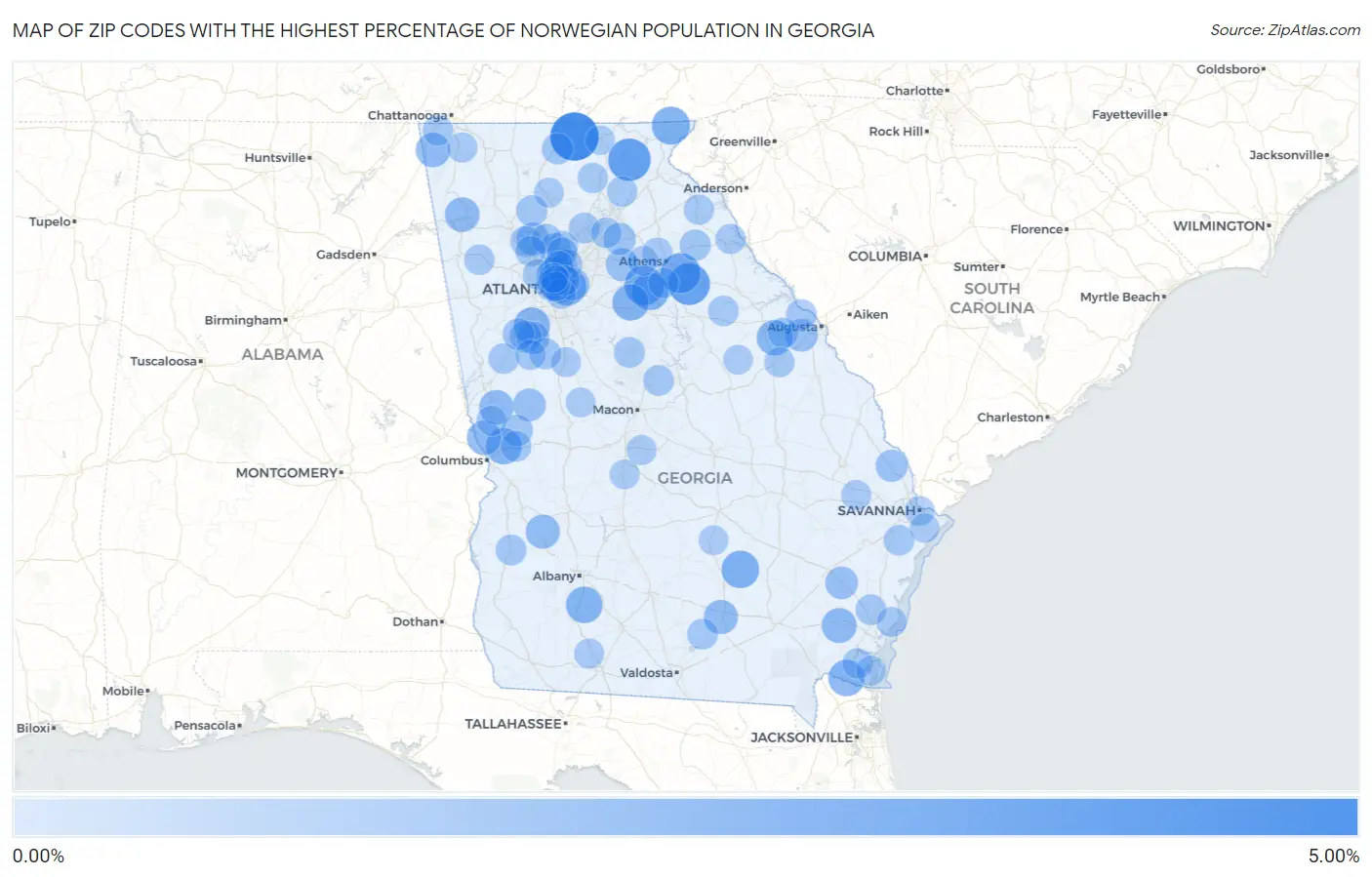Click the Huntsville city label

(275, 157)
